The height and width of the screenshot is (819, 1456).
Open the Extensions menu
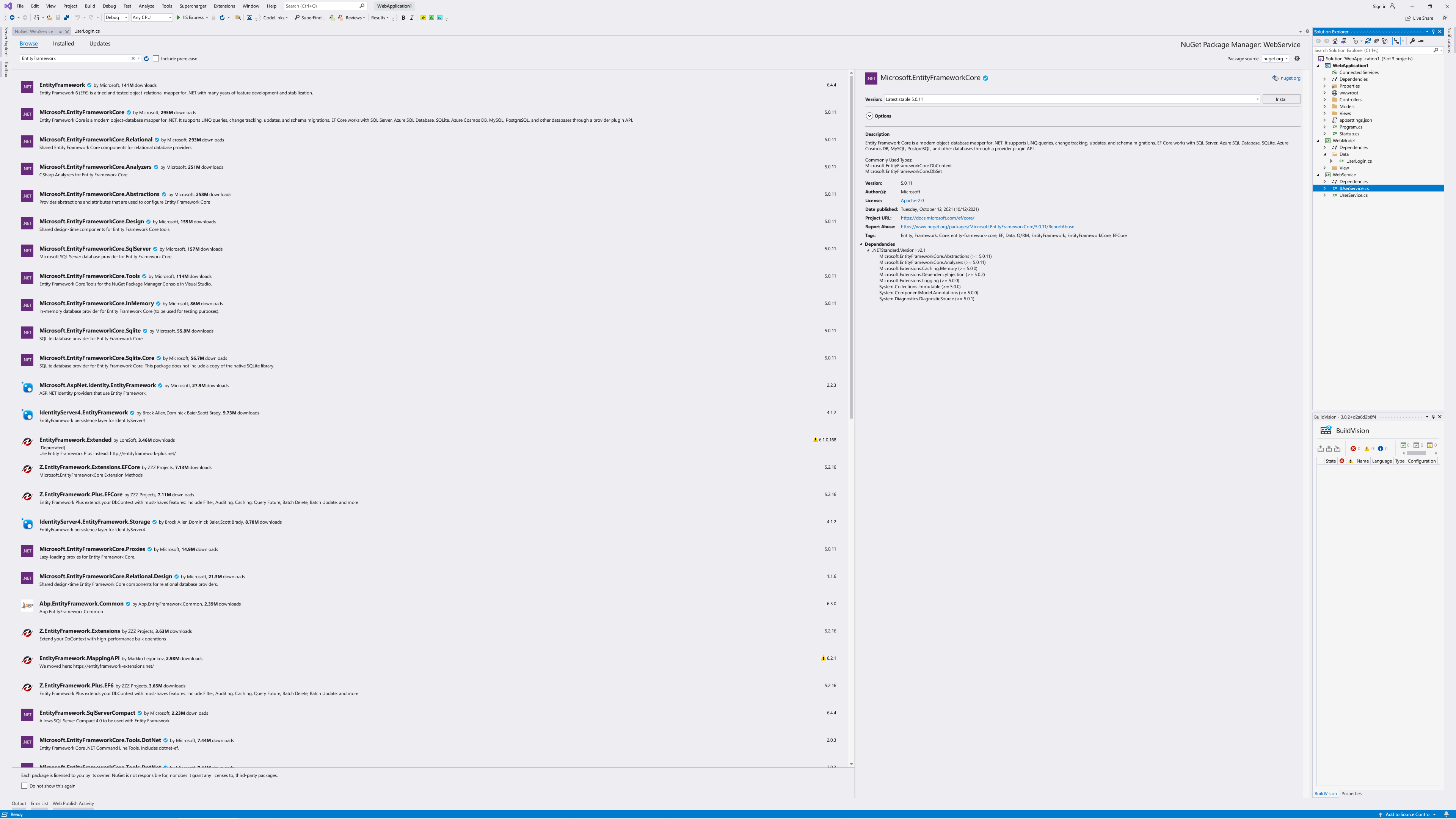[224, 6]
